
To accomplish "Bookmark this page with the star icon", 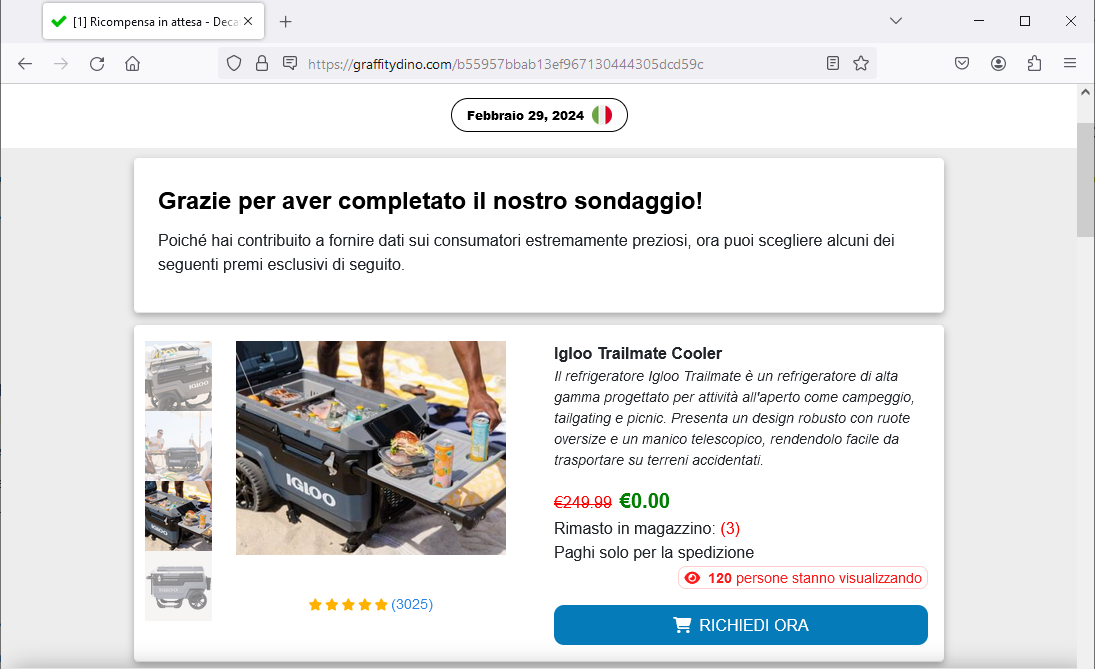I will 861,64.
